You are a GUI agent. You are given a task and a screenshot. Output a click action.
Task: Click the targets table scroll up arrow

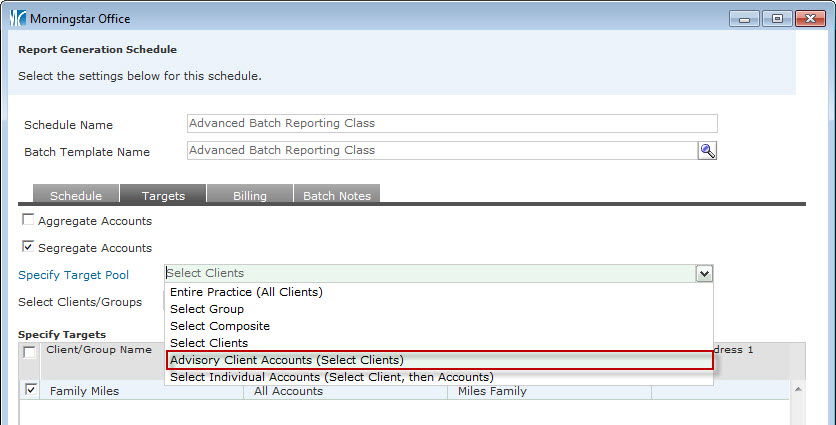pyautogui.click(x=797, y=388)
